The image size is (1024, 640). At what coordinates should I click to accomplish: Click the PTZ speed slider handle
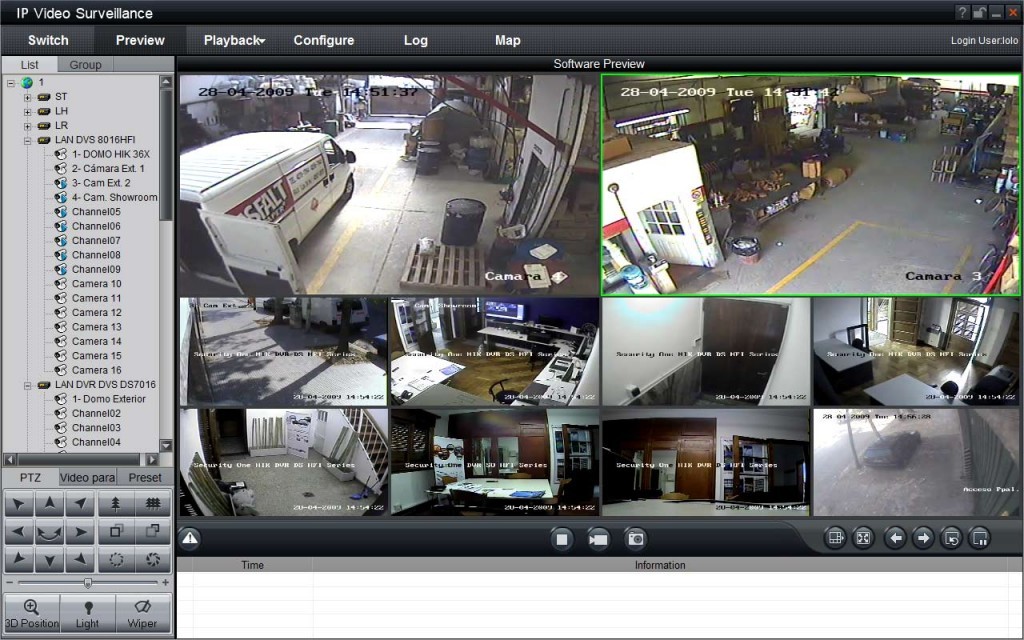88,582
